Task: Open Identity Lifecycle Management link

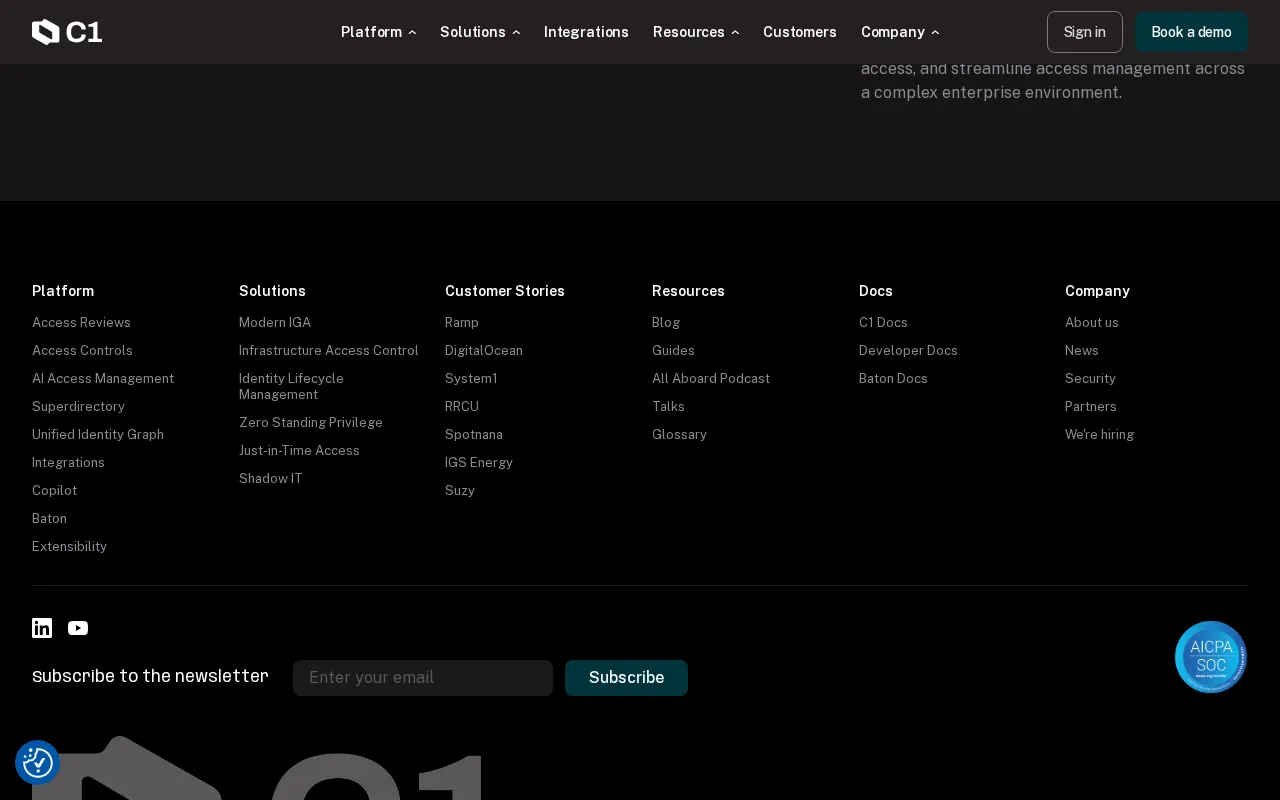Action: [x=291, y=386]
